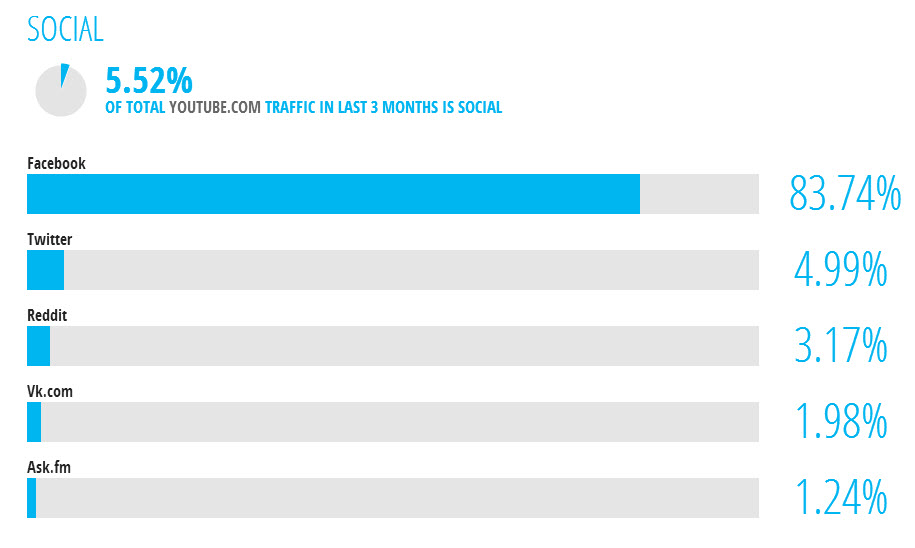Select the Reddit label
The height and width of the screenshot is (548, 915).
point(47,315)
